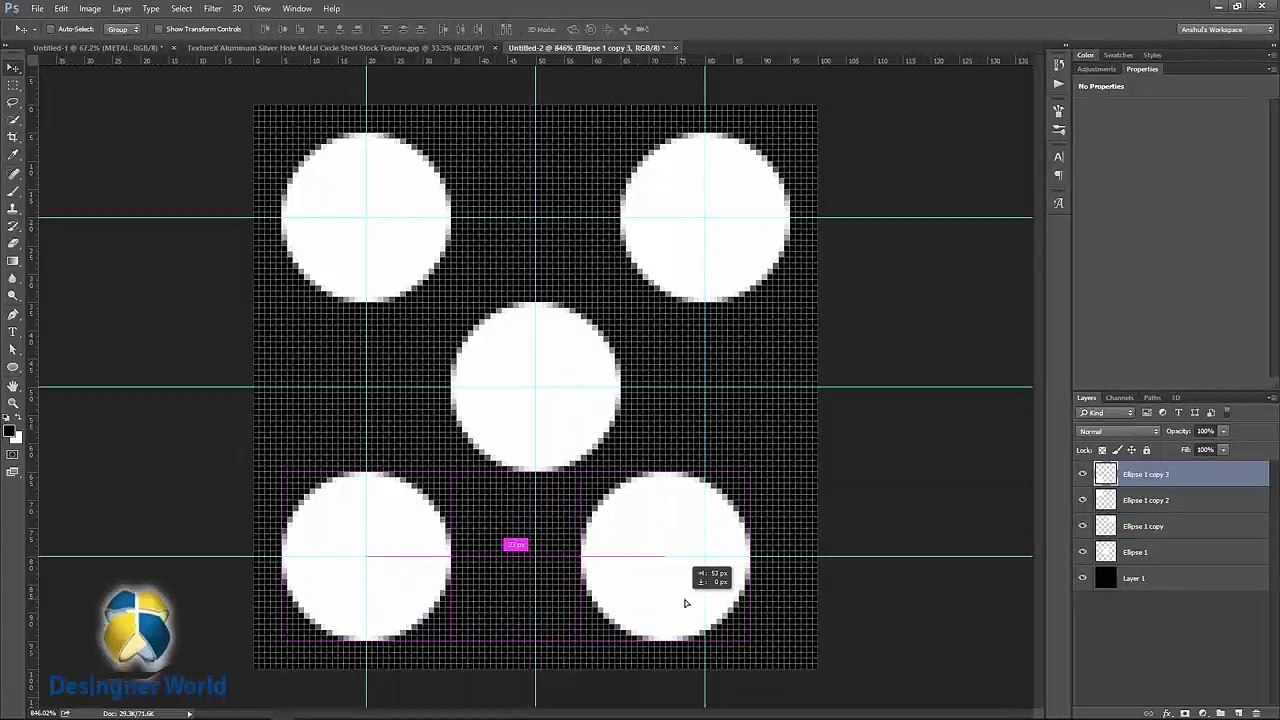
Task: Open the layer filter Kind dropdown
Action: (1106, 413)
